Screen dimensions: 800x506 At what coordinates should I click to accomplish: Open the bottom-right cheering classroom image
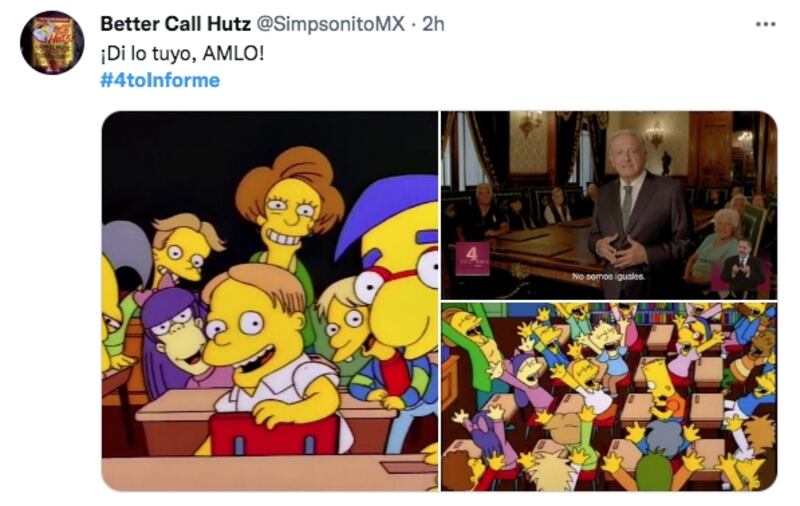coord(609,397)
